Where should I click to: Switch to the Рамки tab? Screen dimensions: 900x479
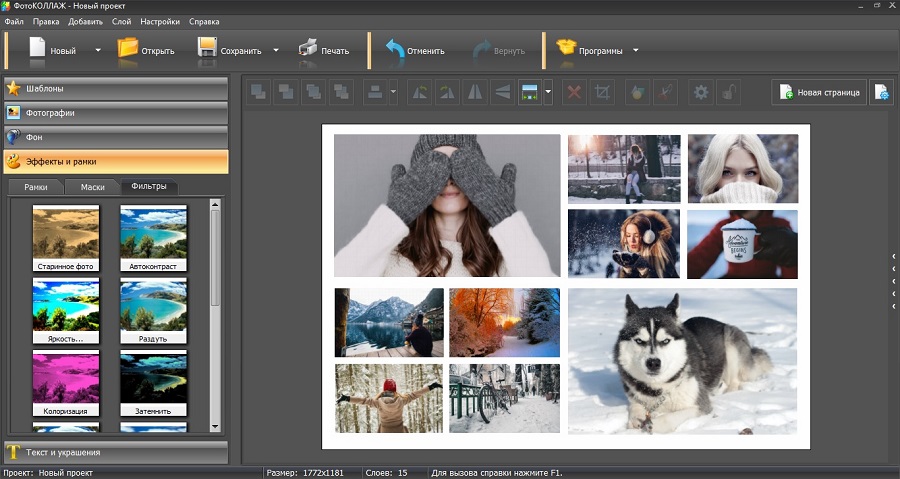click(x=36, y=187)
